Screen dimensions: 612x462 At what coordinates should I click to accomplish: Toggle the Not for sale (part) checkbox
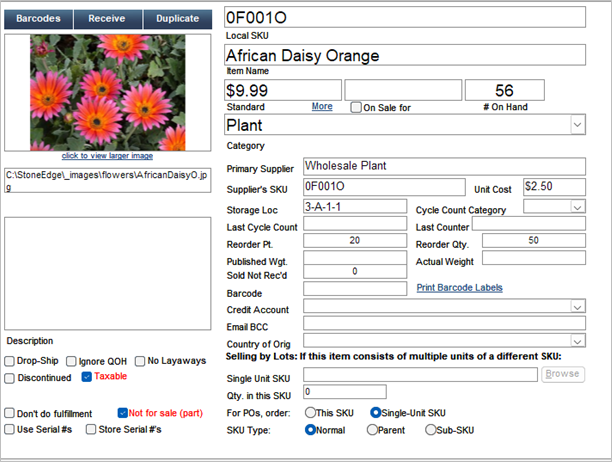[x=123, y=412]
